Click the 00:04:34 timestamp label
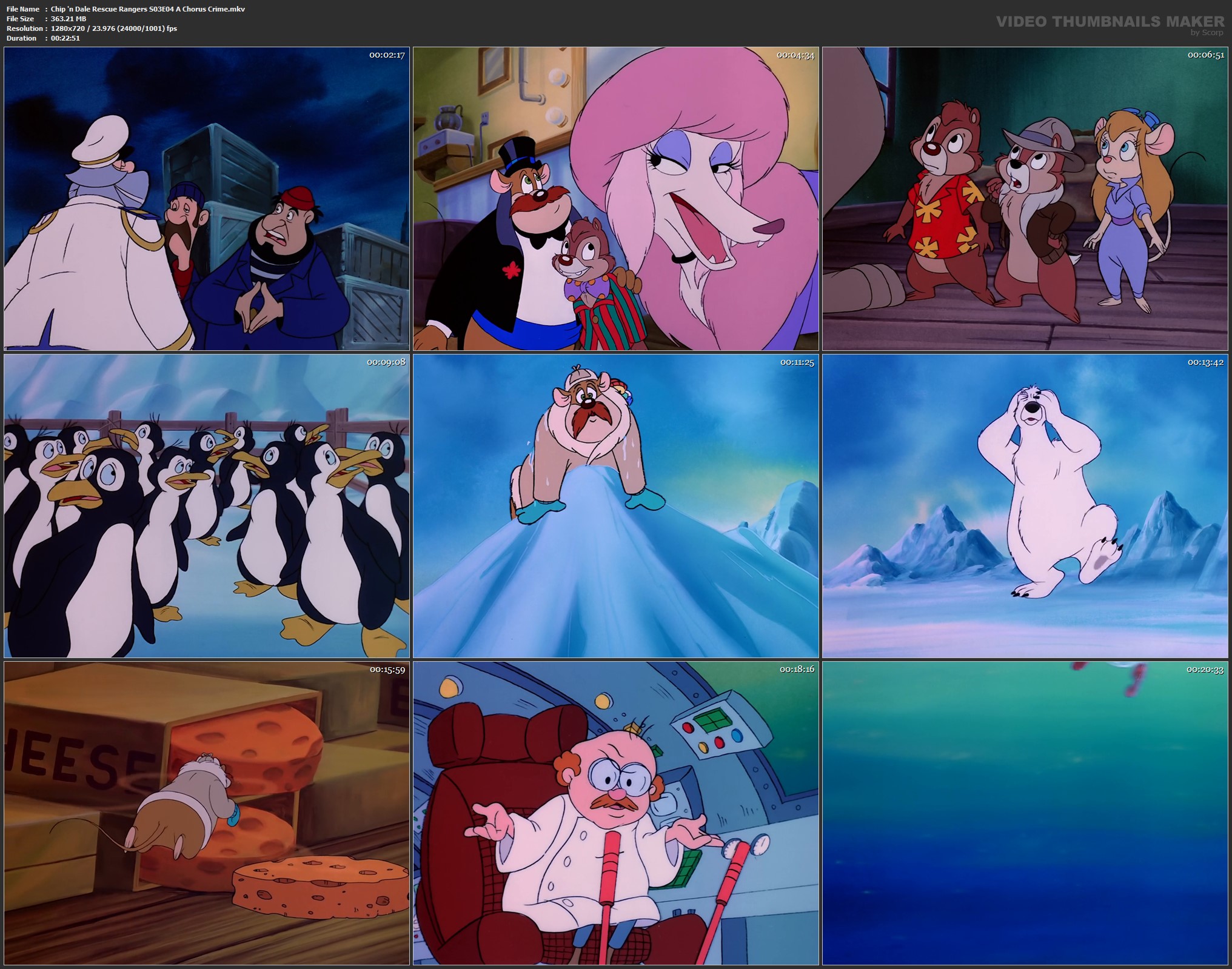1232x969 pixels. click(795, 55)
